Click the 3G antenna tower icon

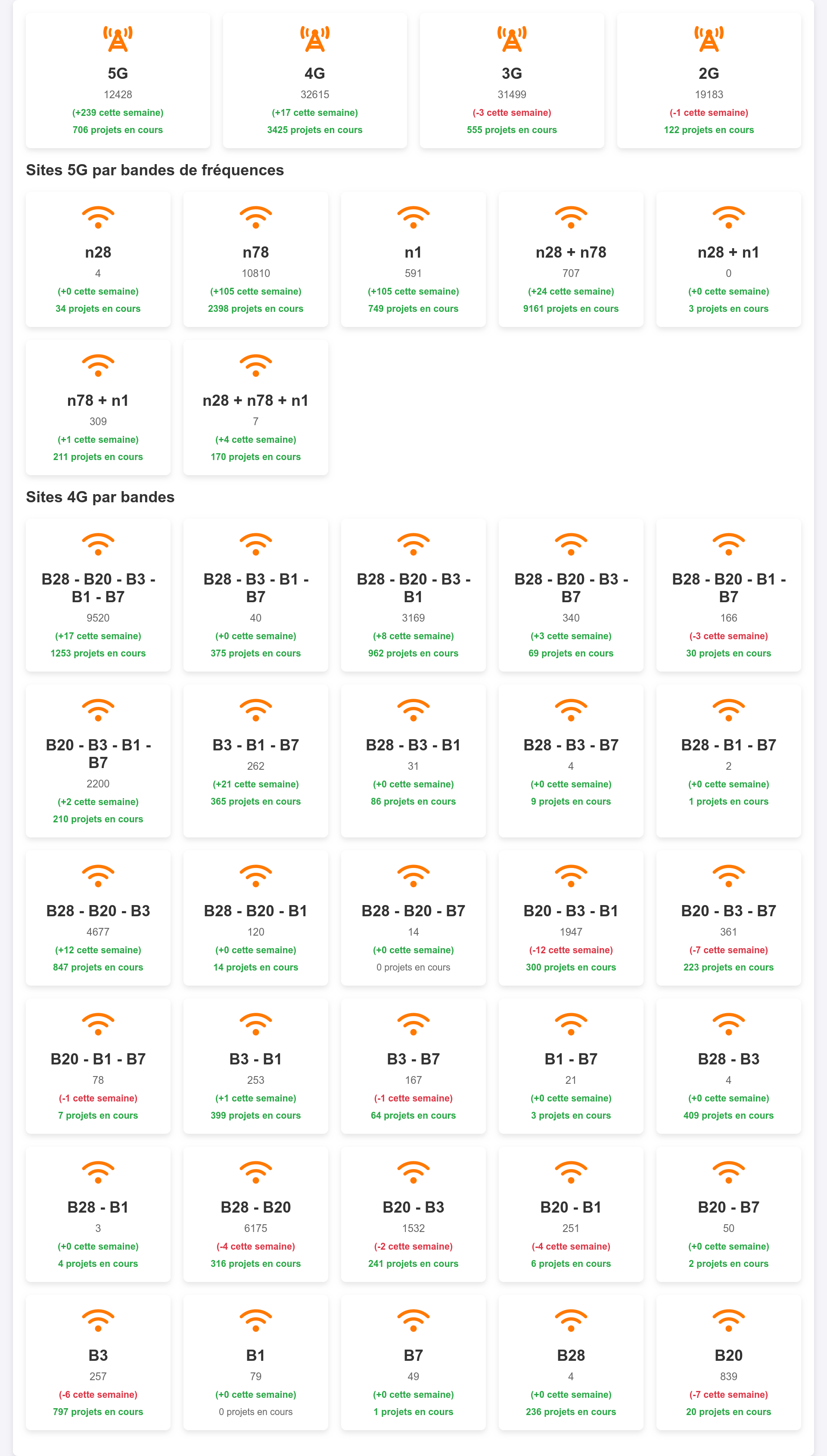(512, 39)
